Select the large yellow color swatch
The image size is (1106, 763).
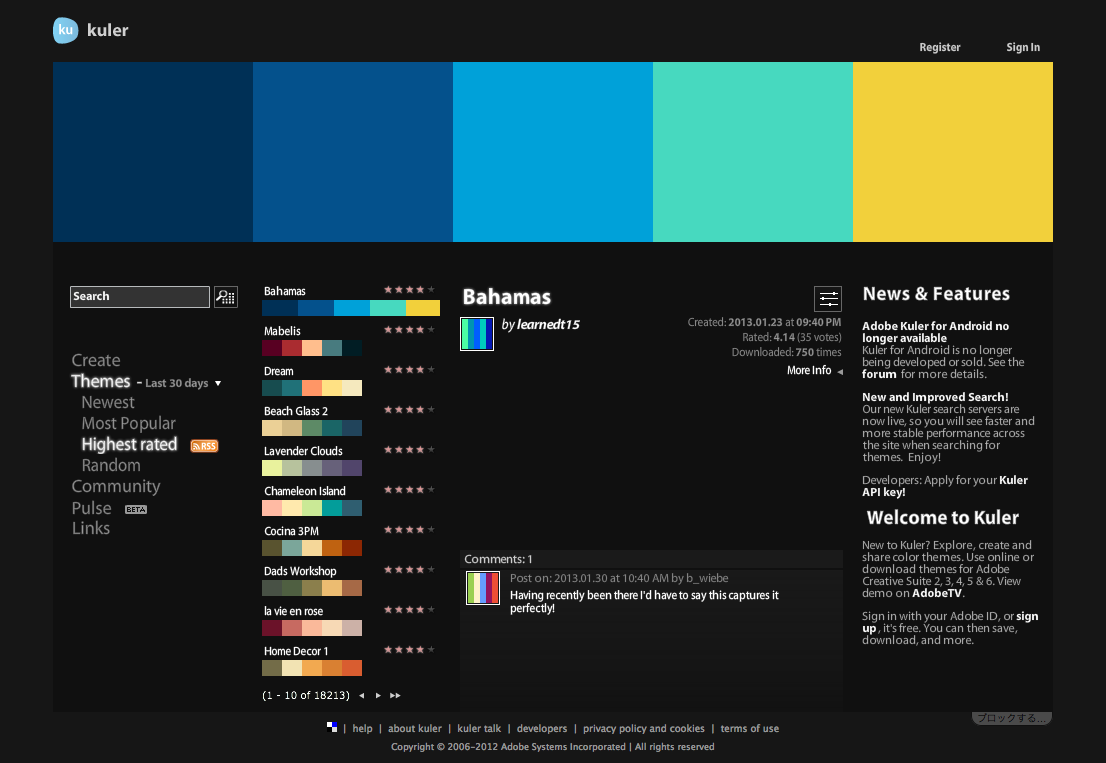(952, 152)
